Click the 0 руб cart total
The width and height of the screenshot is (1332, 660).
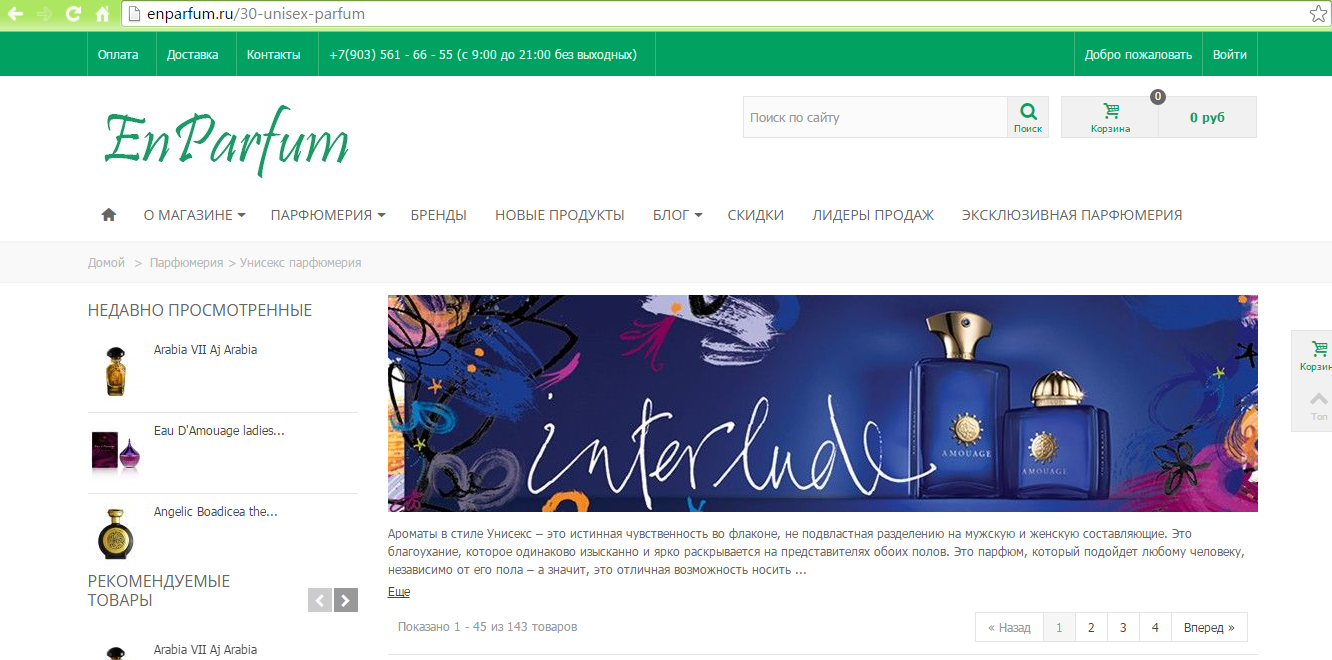click(1207, 118)
